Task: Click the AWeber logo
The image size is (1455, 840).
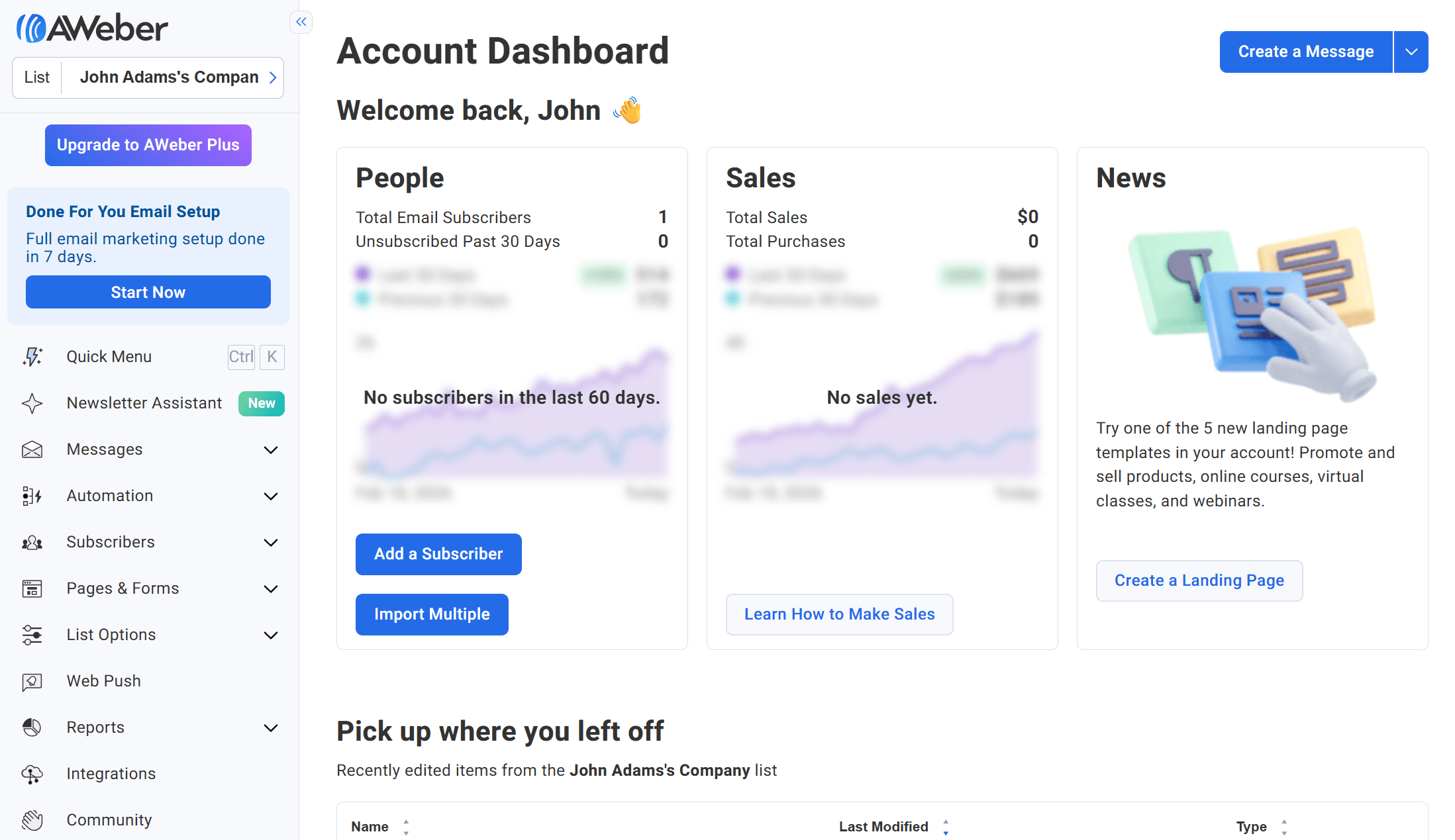Action: (91, 27)
